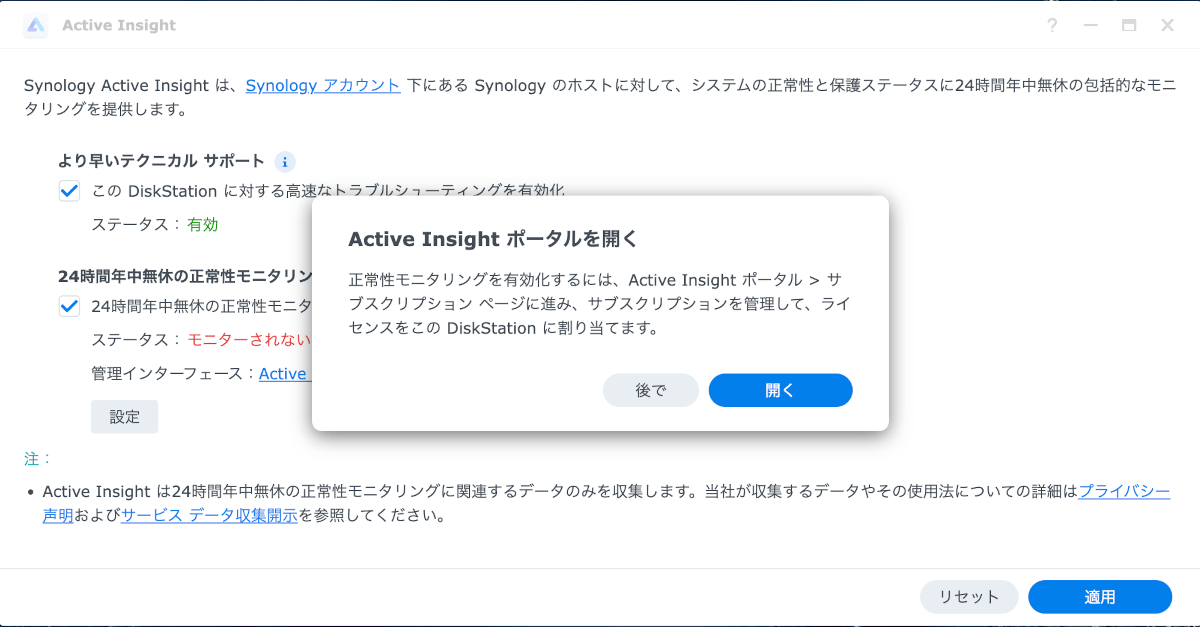Click the green 有効 status text

tap(203, 224)
